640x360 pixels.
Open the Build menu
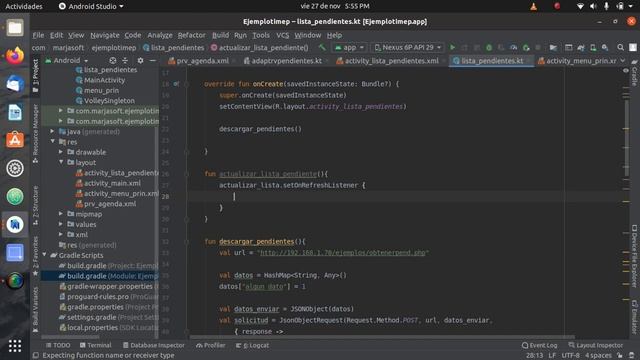220,35
